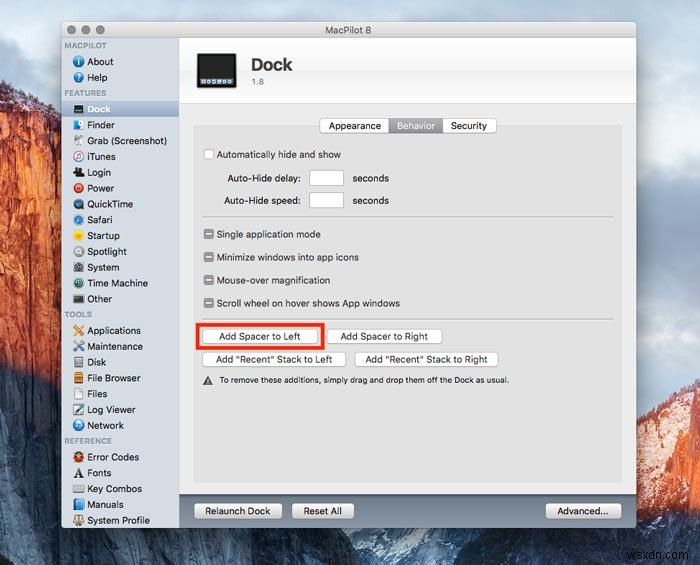The width and height of the screenshot is (700, 565).
Task: Toggle Mouse-over magnification checkbox
Action: pyautogui.click(x=208, y=280)
